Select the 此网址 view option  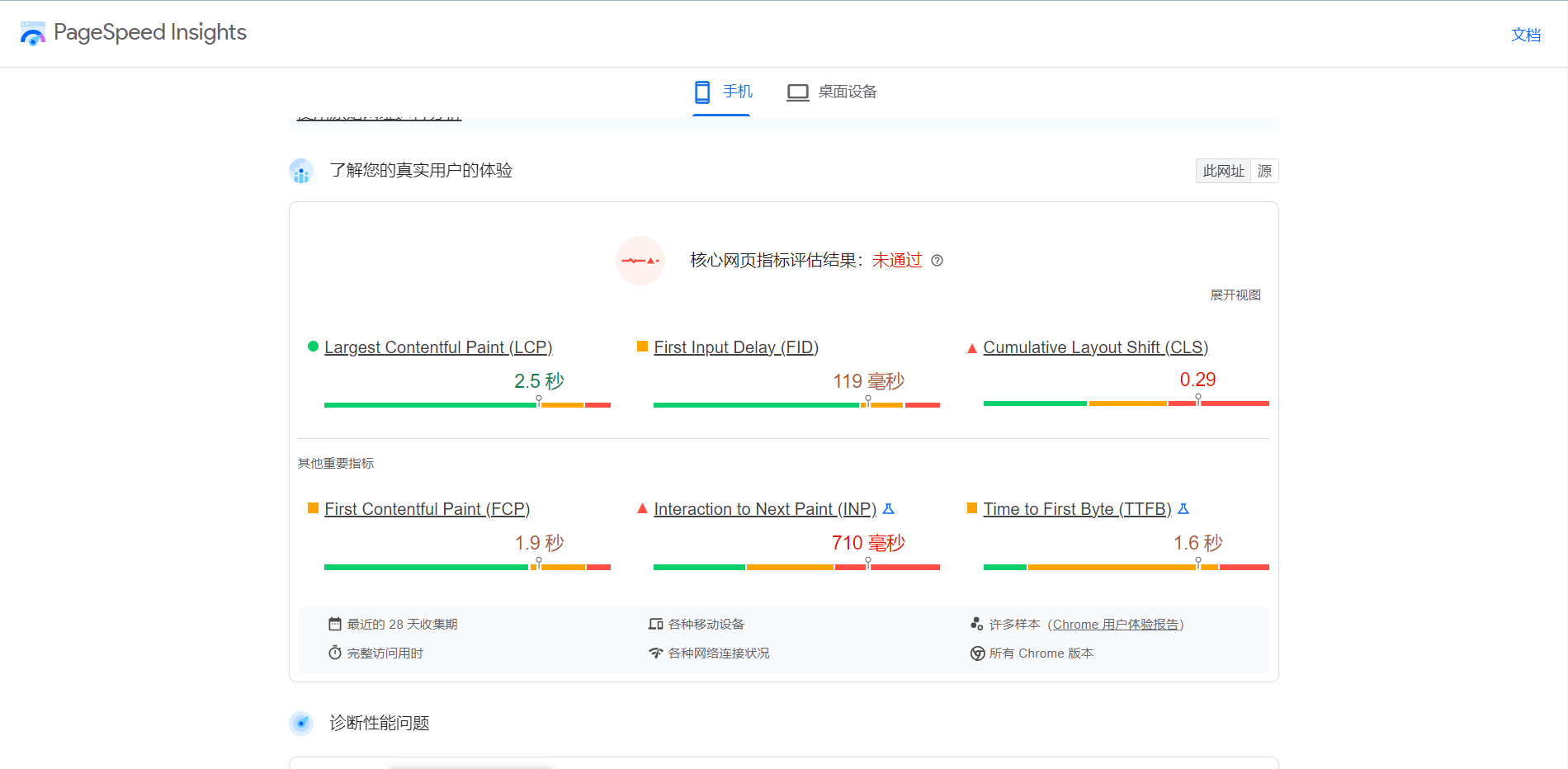[1222, 171]
